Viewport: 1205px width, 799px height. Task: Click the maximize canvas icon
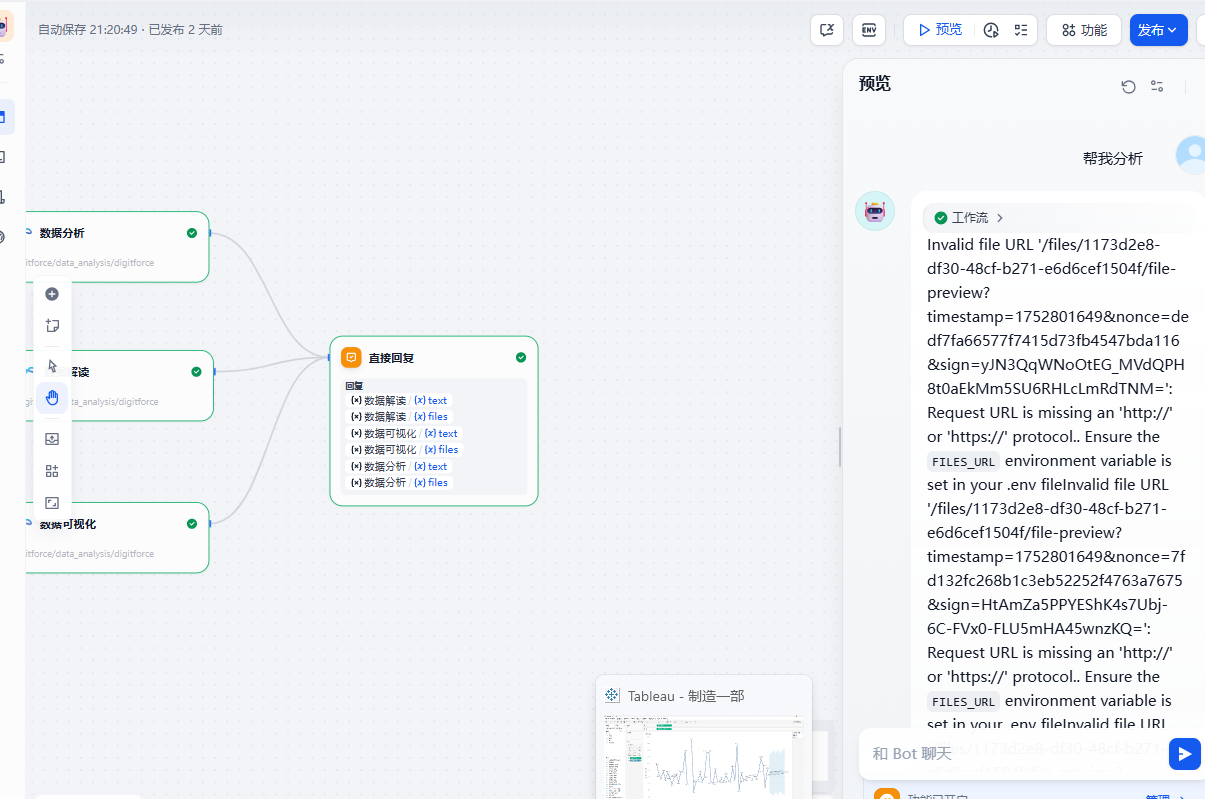(x=52, y=503)
